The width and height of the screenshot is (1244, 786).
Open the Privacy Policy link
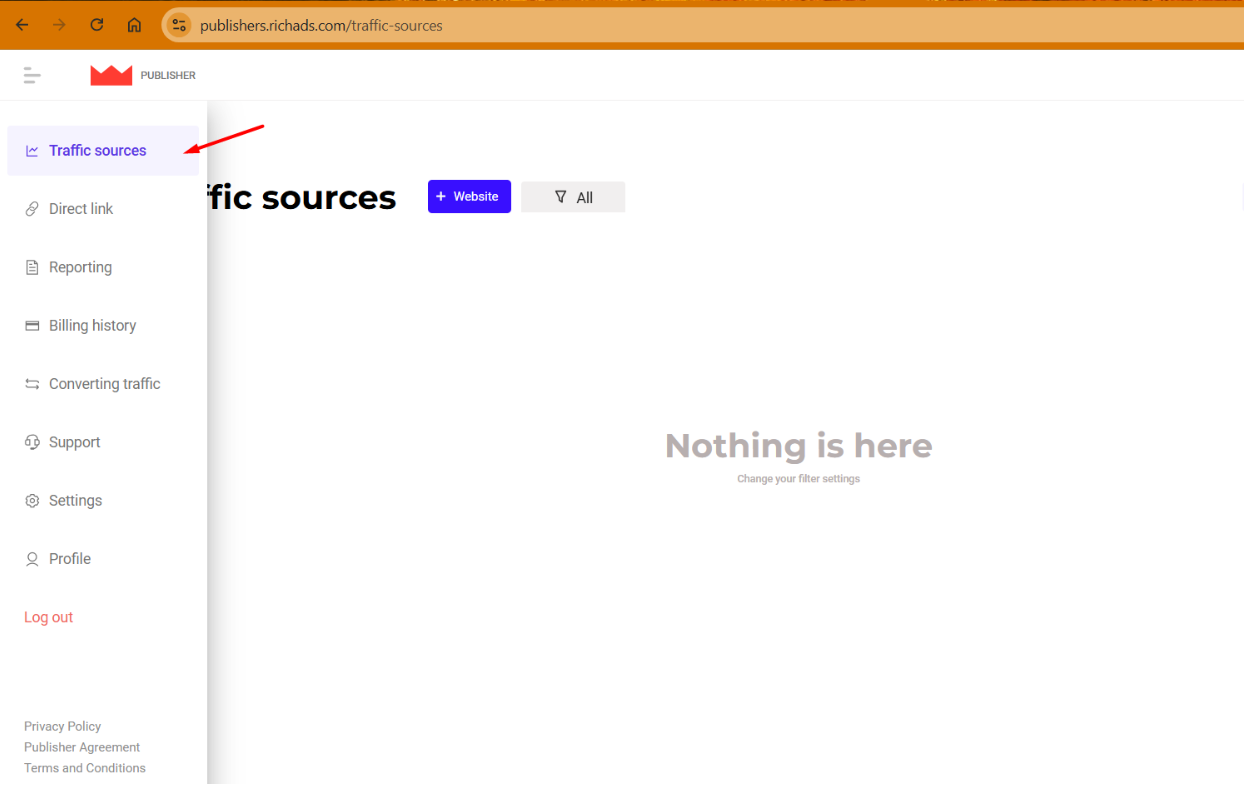62,726
